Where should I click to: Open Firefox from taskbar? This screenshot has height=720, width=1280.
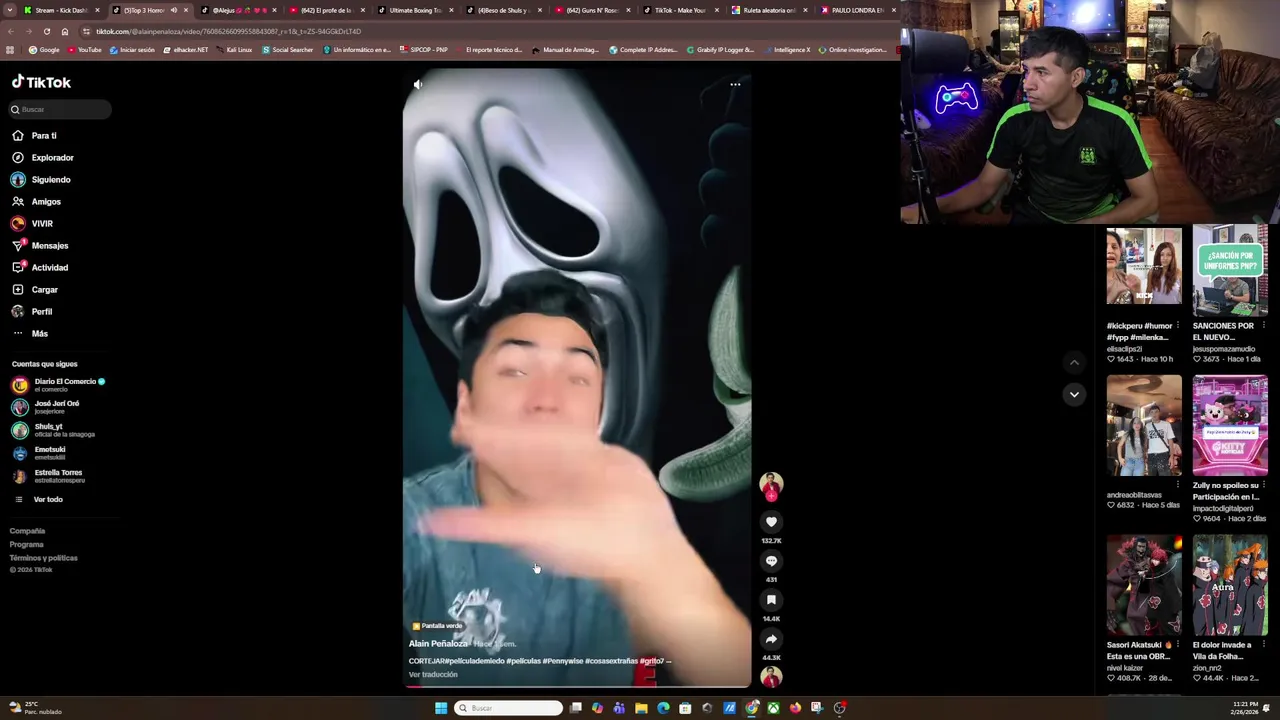(x=795, y=708)
